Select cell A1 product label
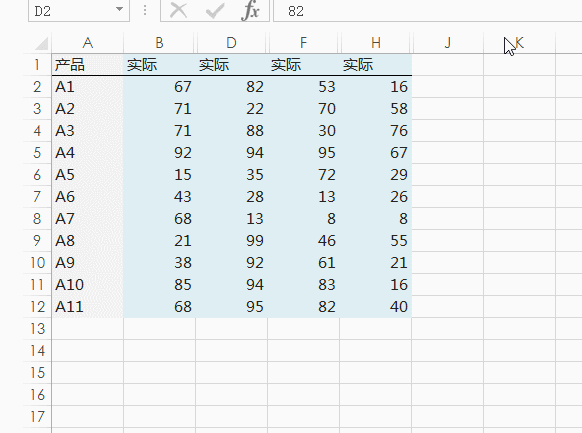The image size is (582, 433). point(88,87)
